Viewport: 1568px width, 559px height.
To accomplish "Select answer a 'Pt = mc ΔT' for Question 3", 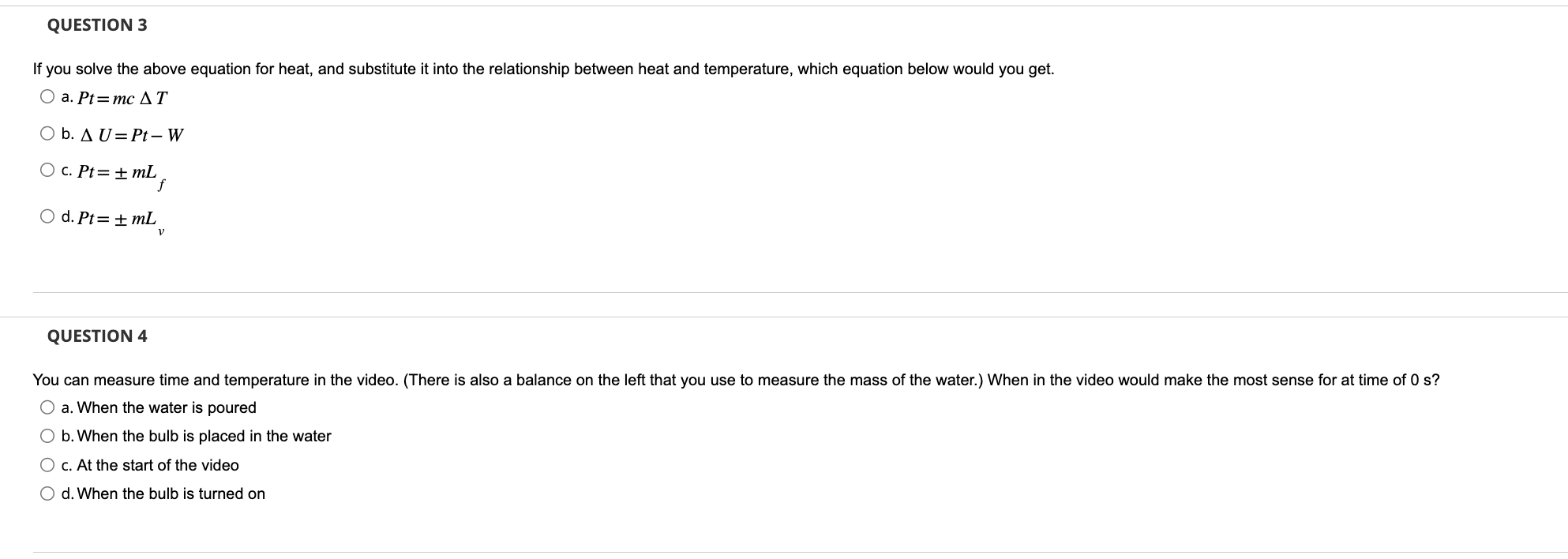I will coord(47,94).
